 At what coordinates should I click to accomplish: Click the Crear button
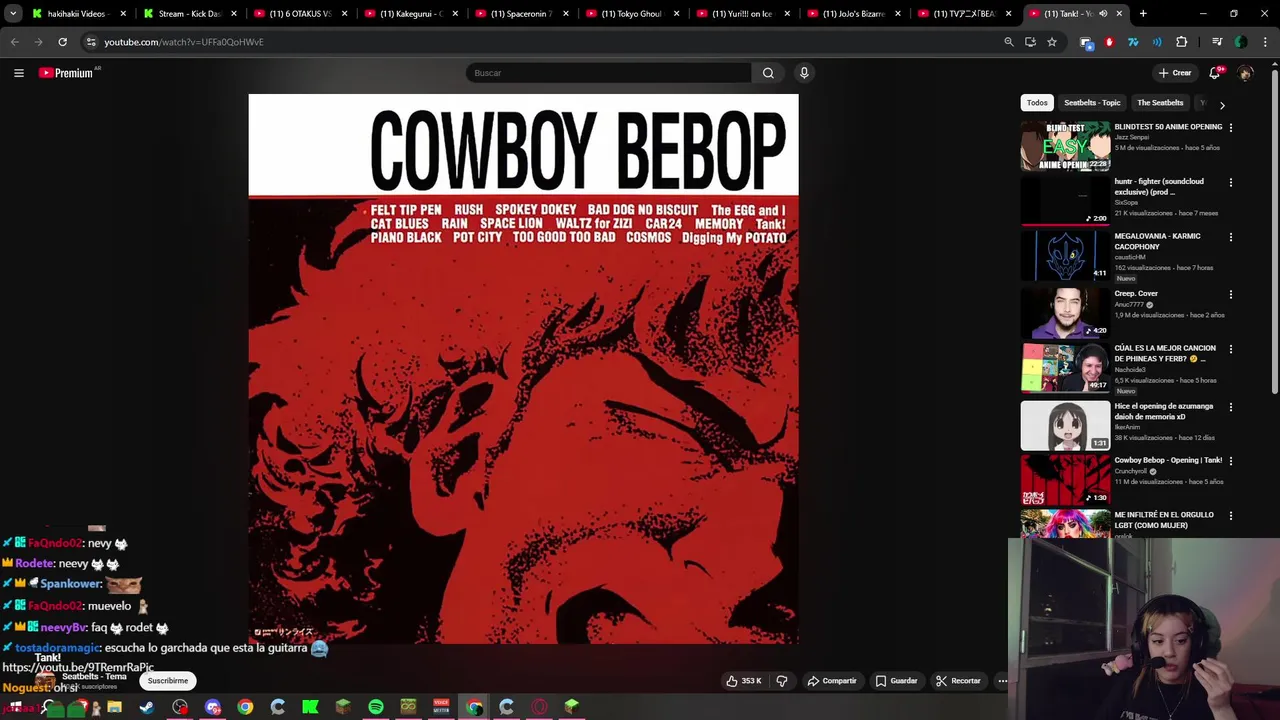[x=1175, y=73]
